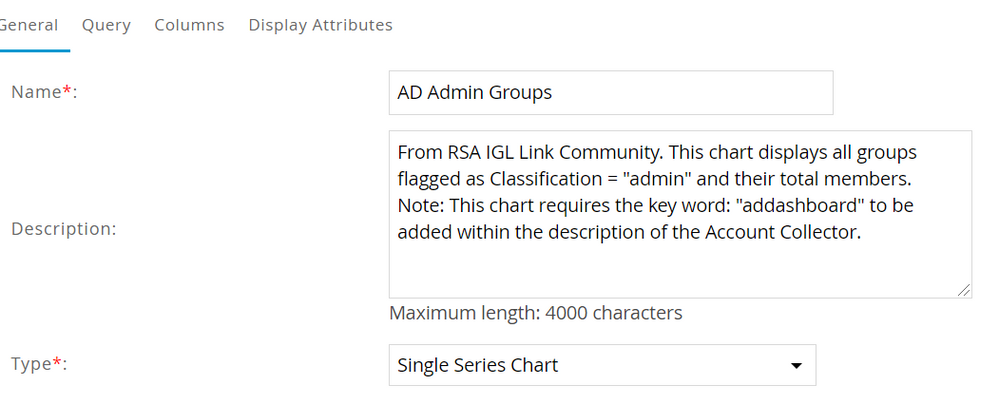
Task: Click the Description field label
Action: click(x=63, y=229)
